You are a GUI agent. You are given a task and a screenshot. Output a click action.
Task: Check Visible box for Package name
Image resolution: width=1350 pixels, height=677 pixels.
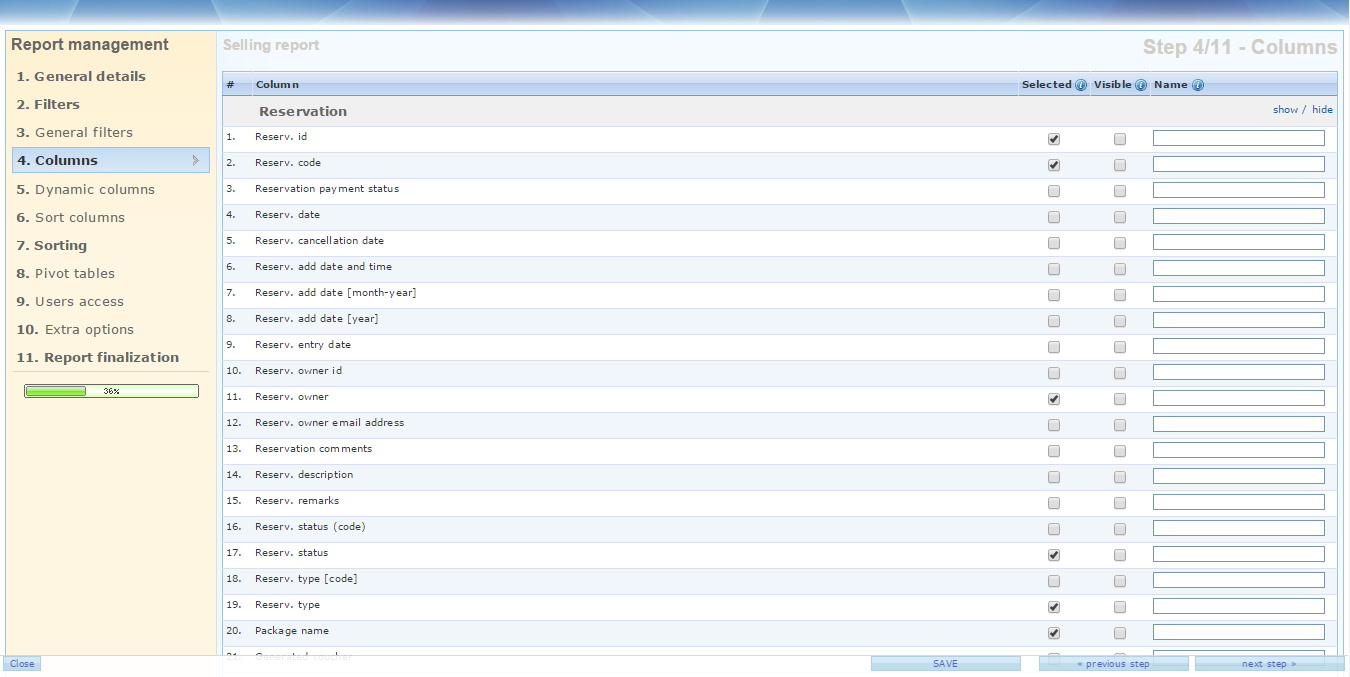(x=1120, y=633)
